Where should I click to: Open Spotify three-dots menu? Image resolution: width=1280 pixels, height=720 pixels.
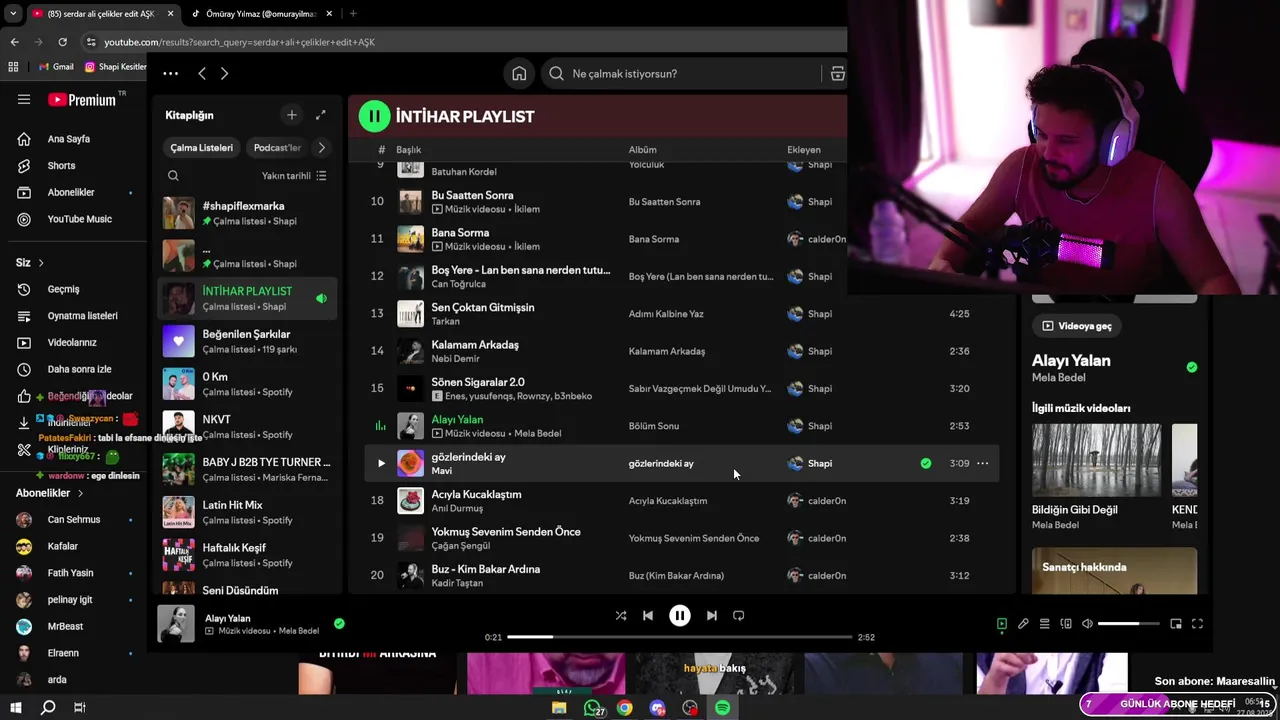click(x=171, y=73)
